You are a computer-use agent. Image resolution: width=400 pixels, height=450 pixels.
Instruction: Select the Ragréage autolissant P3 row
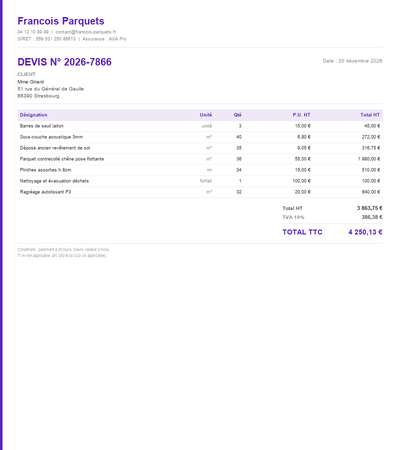200,192
